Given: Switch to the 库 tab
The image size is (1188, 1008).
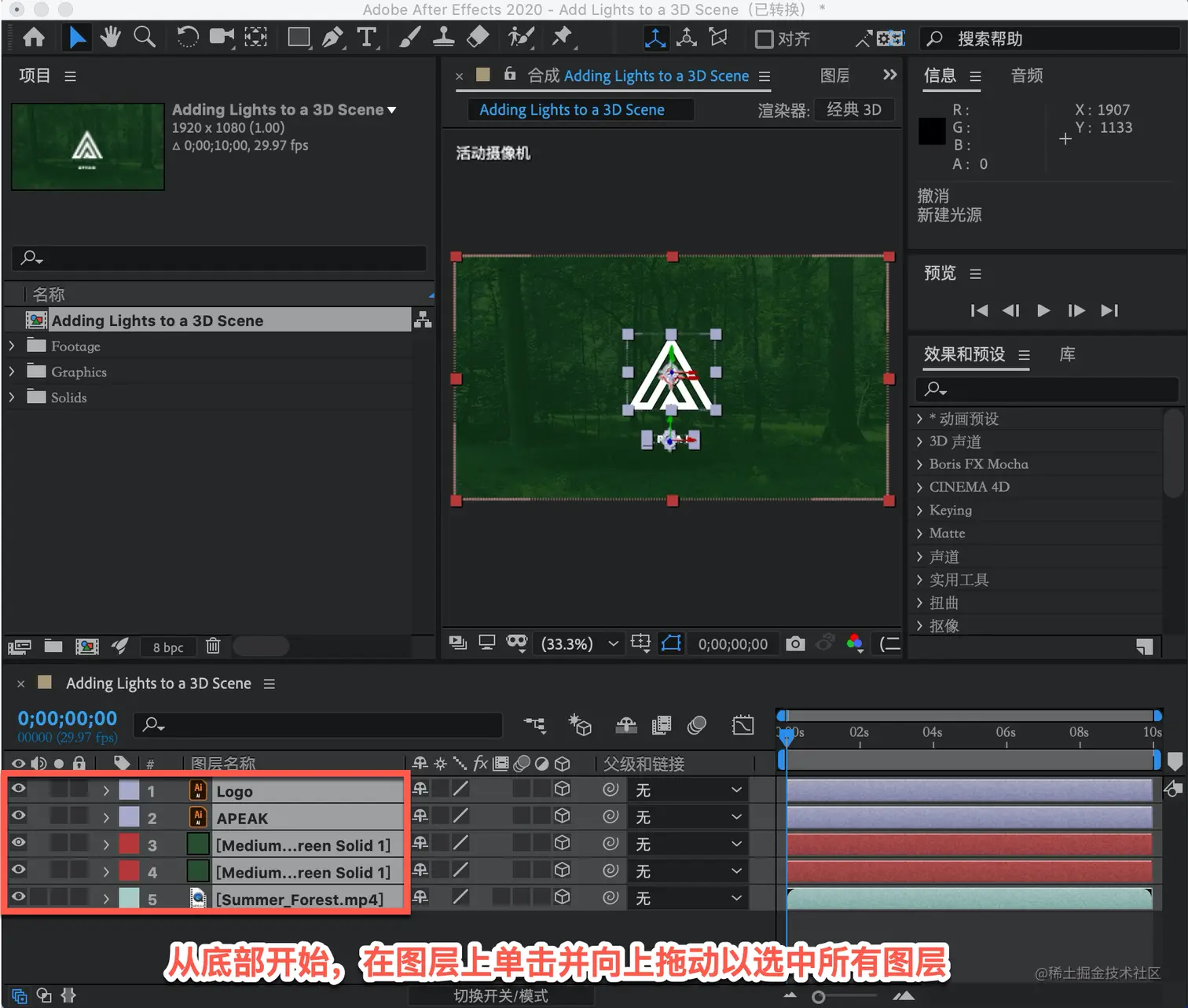Looking at the screenshot, I should coord(1067,354).
